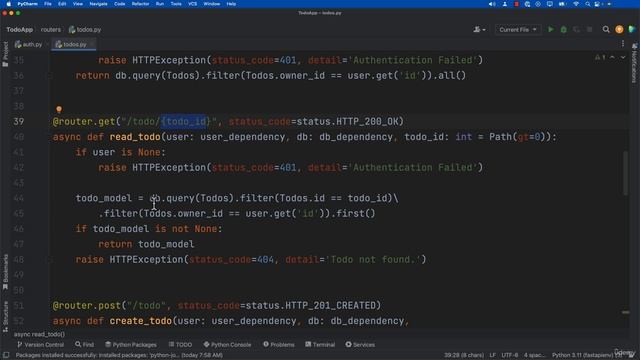Open the JetBrains toolbox icon at far right
The height and width of the screenshot is (360, 640).
point(632,29)
